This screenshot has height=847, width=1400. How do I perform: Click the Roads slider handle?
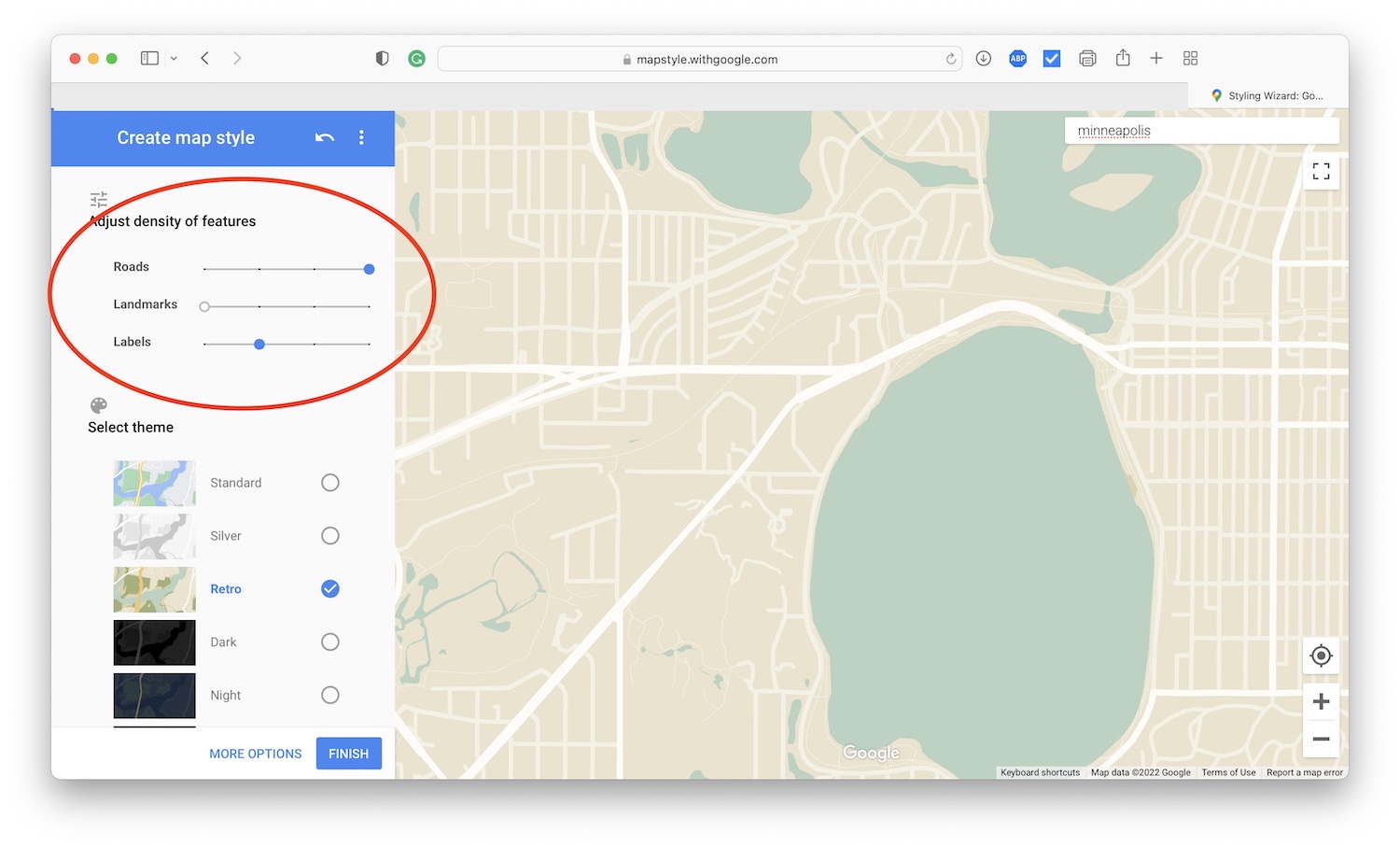coord(369,268)
